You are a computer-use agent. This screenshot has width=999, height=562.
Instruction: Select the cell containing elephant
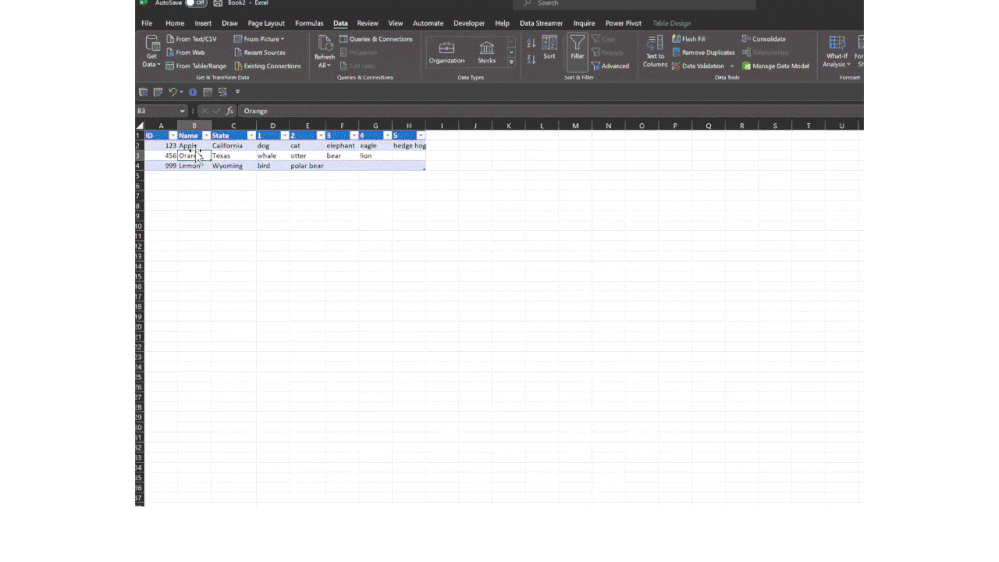(341, 146)
